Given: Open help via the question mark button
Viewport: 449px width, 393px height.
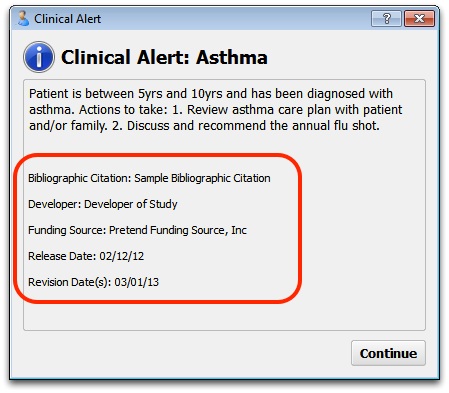Looking at the screenshot, I should point(386,18).
